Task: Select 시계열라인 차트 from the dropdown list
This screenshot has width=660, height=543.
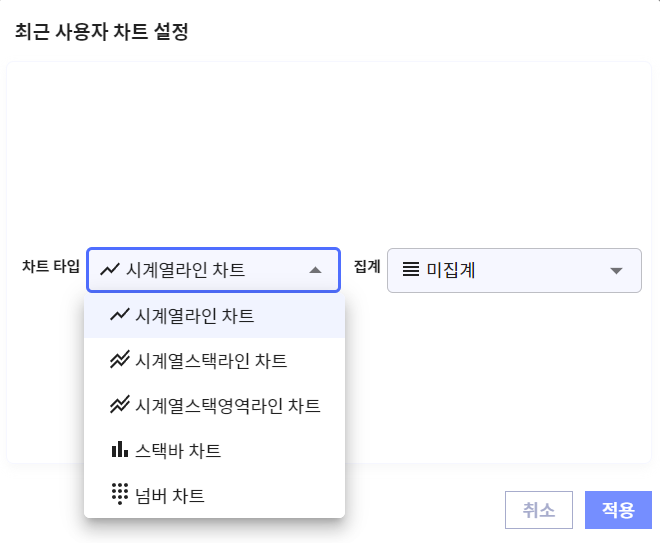Action: click(195, 316)
